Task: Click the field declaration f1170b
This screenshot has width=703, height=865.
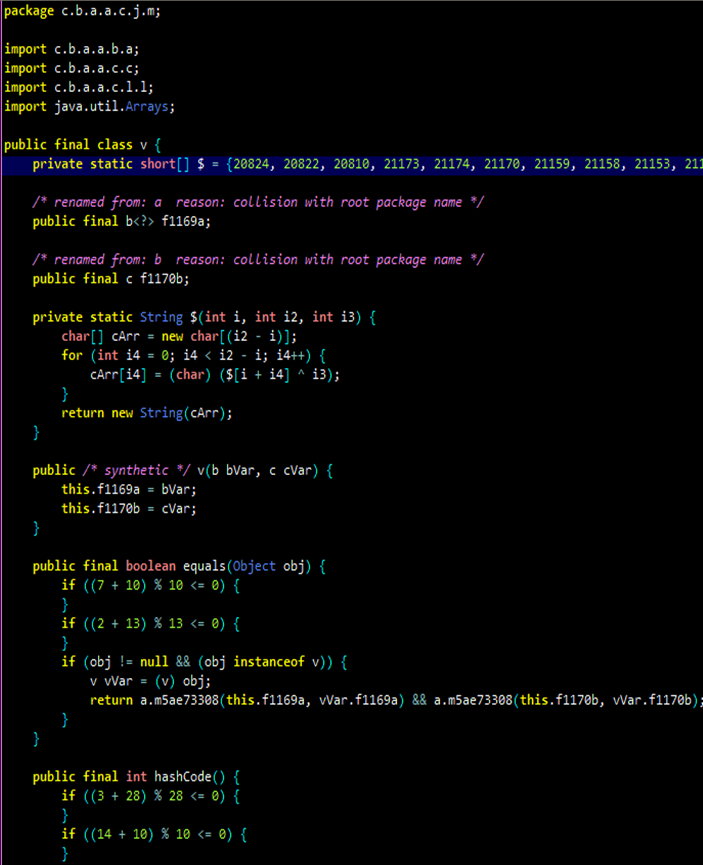Action: coord(111,279)
